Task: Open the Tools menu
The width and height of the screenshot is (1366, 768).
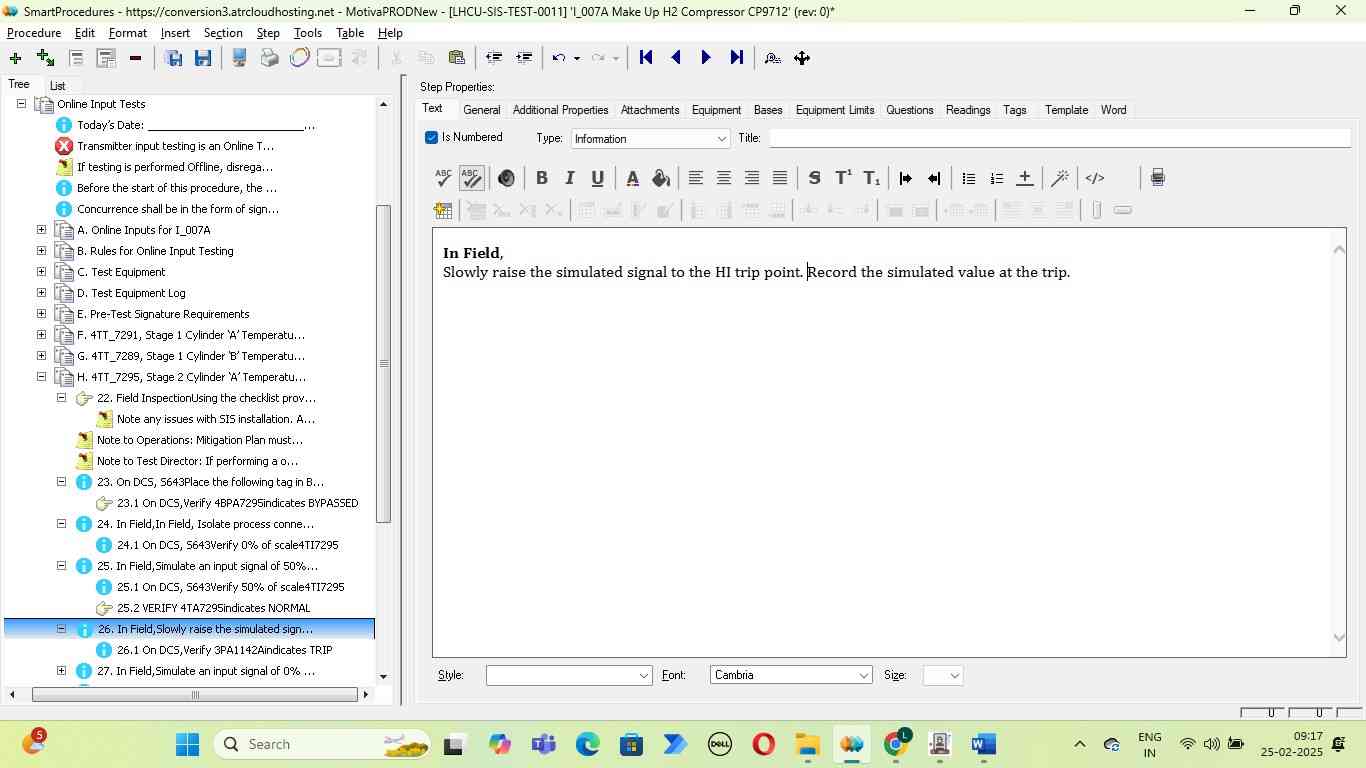Action: coord(308,33)
